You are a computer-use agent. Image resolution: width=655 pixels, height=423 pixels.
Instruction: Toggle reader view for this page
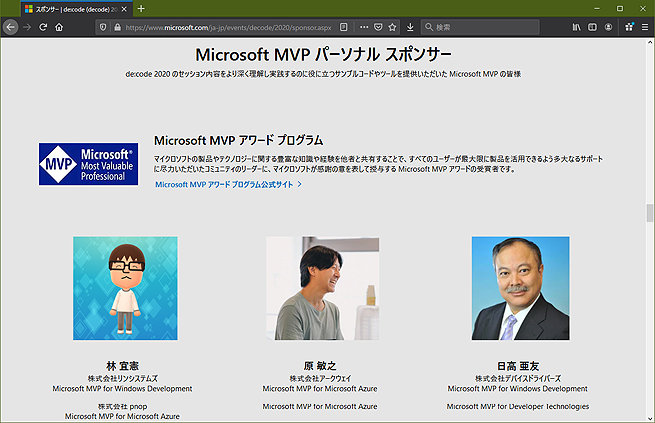pos(344,27)
